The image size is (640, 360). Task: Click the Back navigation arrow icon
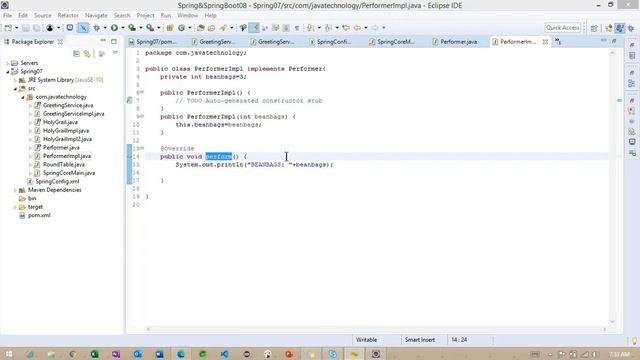coord(357,28)
